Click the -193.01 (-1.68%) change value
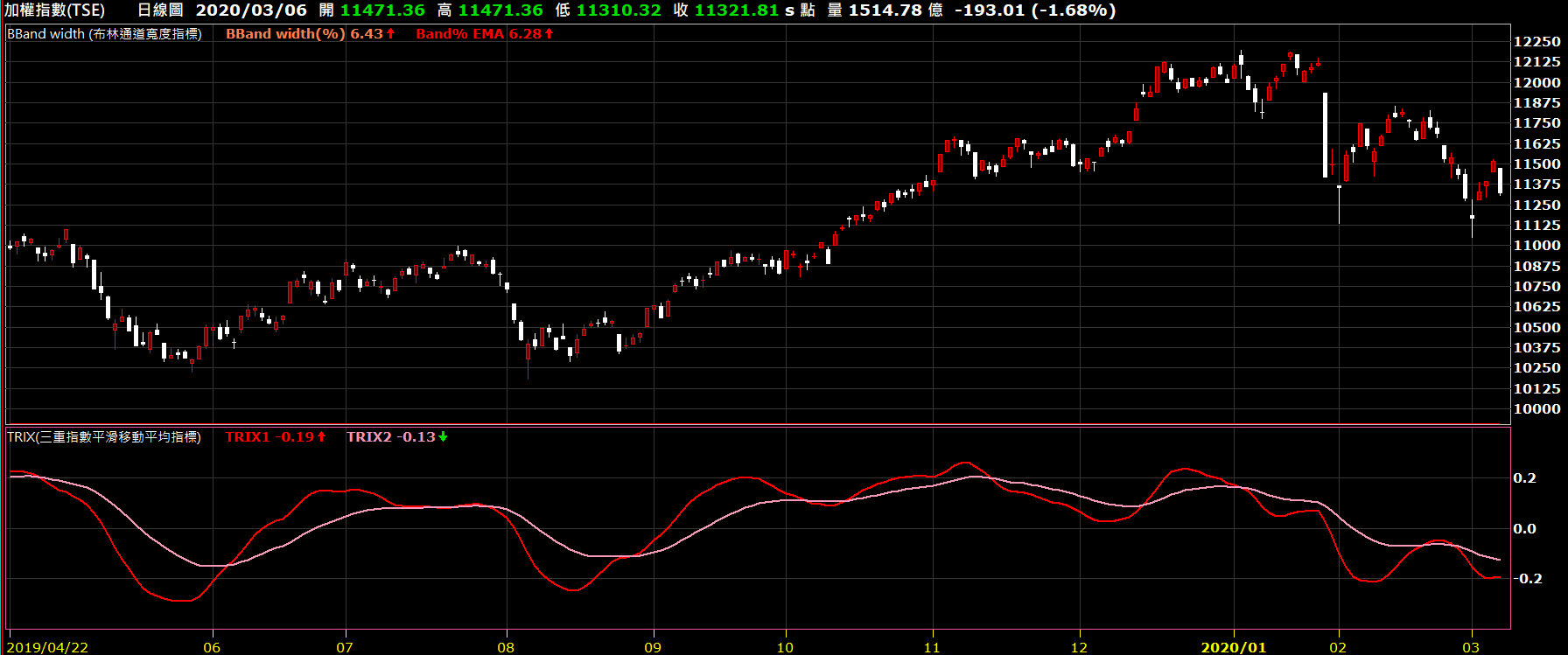Viewport: 1568px width, 655px height. coord(1034,10)
